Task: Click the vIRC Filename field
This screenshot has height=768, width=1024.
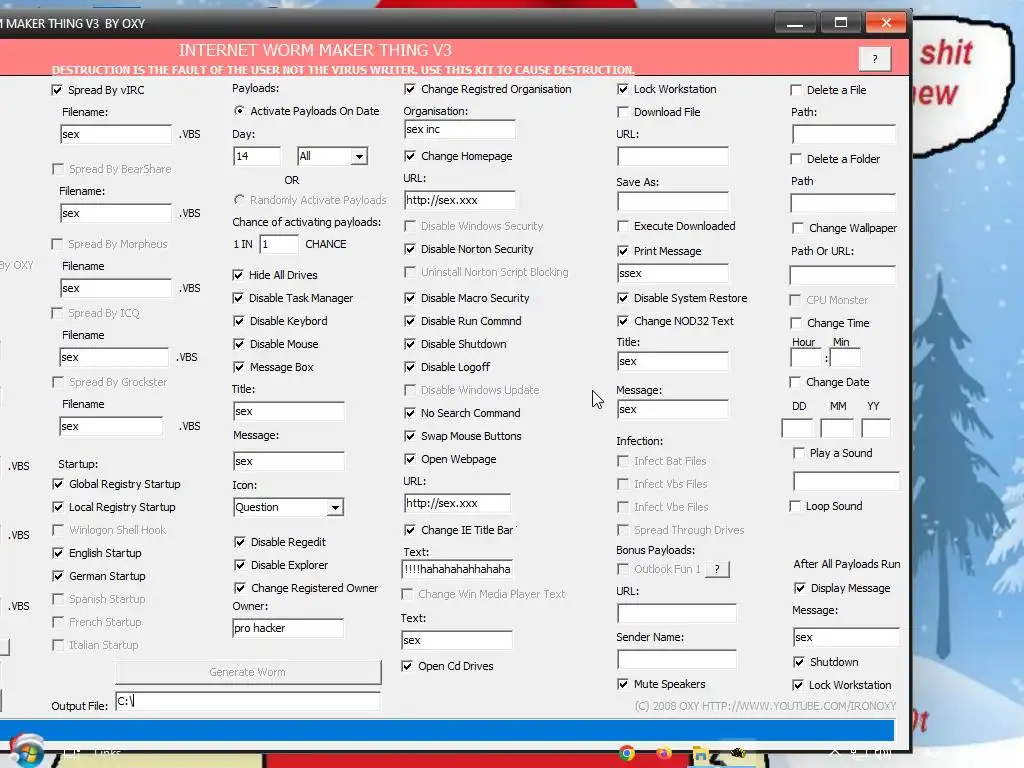Action: pos(116,135)
